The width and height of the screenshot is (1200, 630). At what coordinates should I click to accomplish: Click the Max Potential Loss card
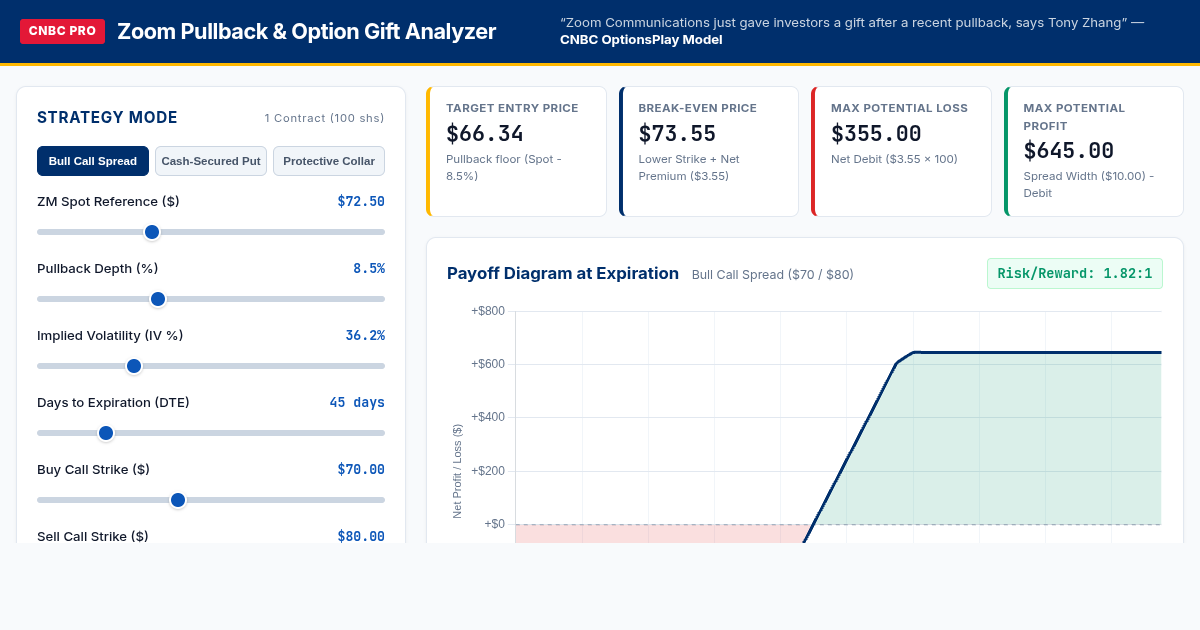[x=901, y=151]
